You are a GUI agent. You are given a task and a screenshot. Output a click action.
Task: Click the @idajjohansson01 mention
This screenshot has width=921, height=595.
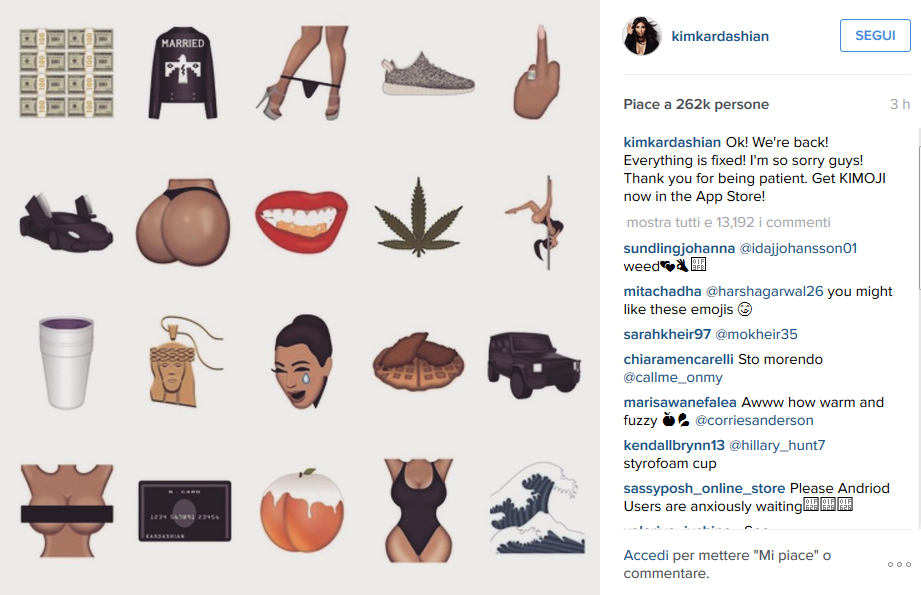point(798,248)
